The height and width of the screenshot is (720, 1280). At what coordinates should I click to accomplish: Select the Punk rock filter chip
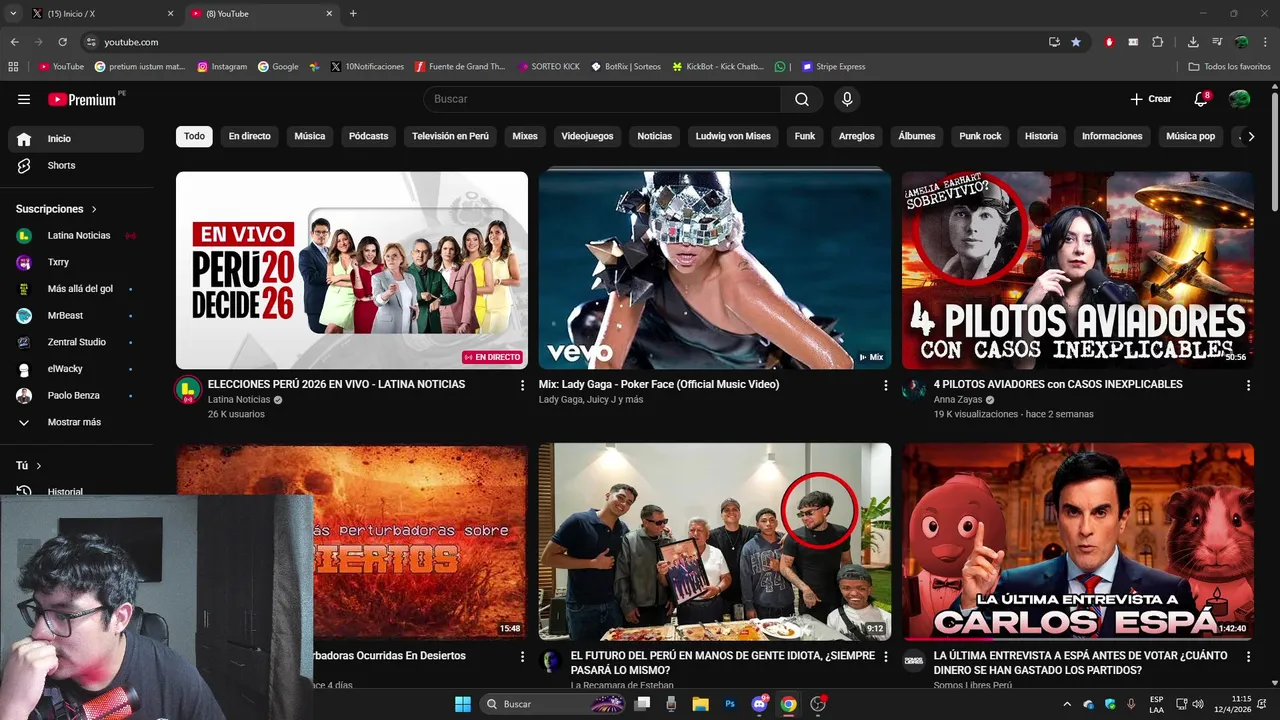pyautogui.click(x=980, y=136)
